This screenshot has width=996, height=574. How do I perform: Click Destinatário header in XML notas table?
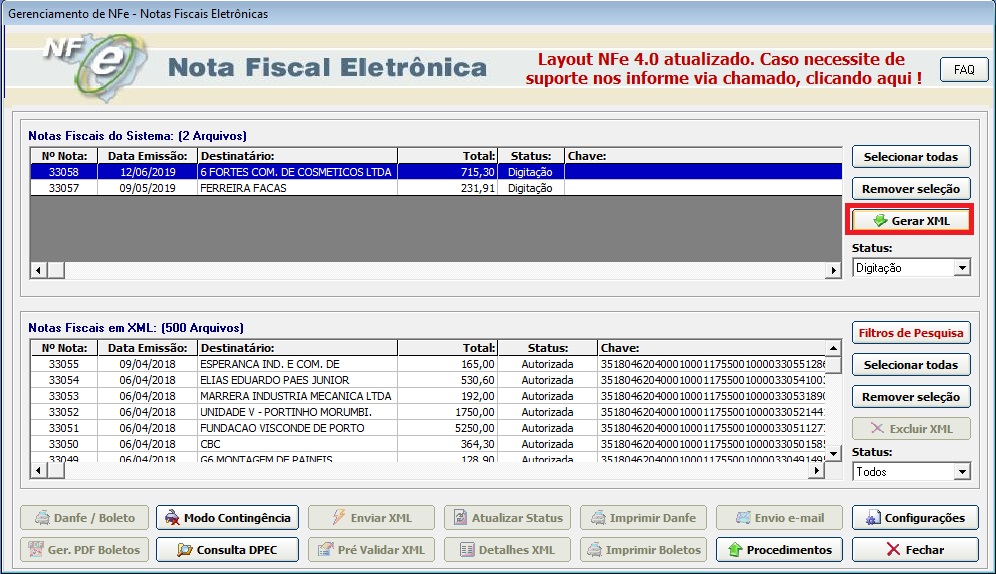point(297,348)
